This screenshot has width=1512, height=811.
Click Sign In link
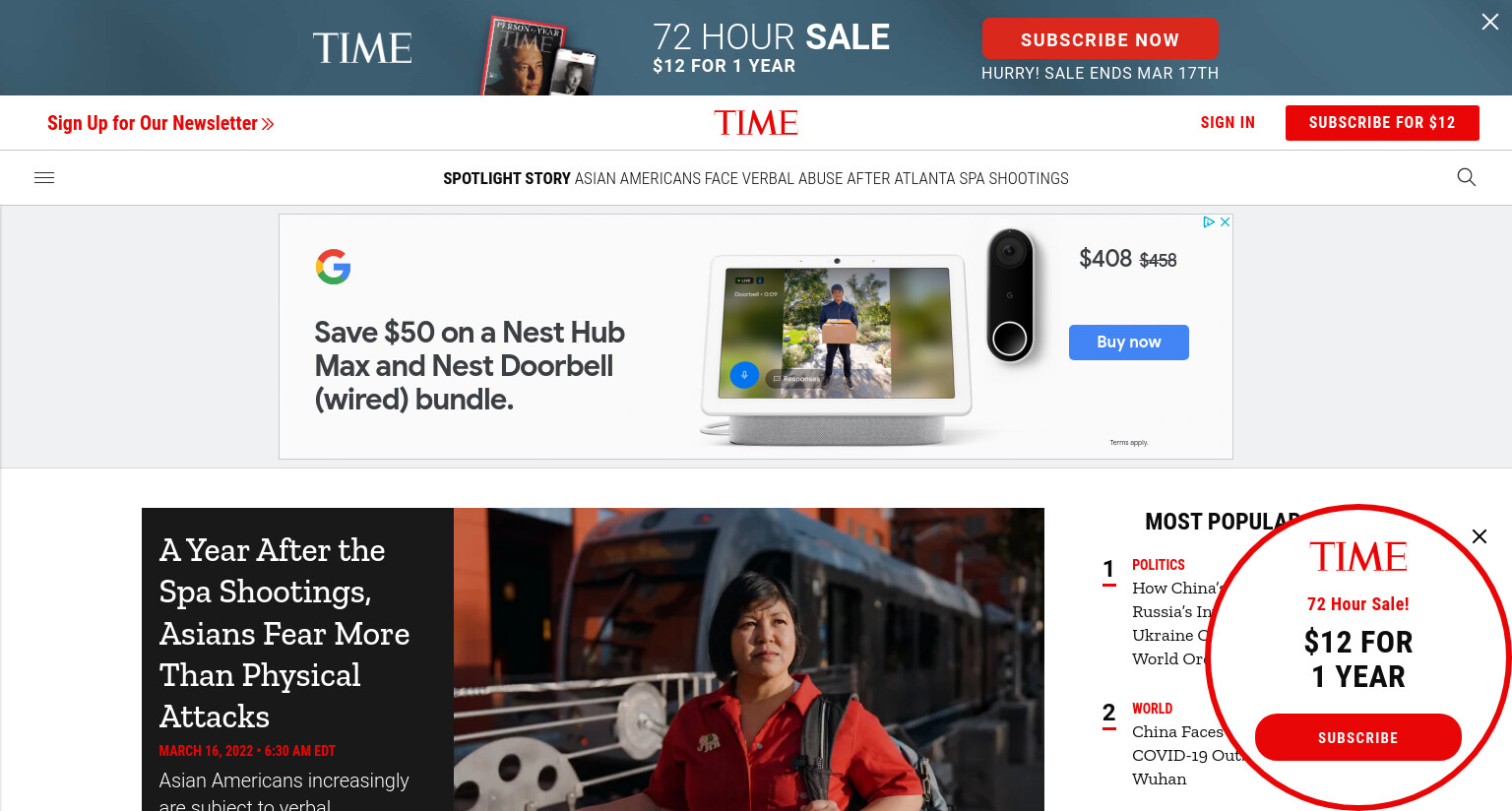tap(1228, 123)
